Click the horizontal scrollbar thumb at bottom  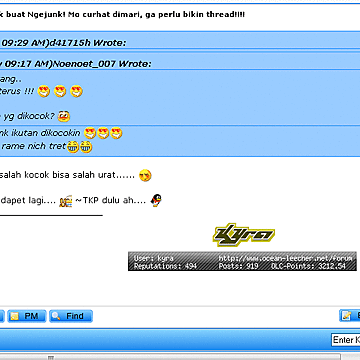pyautogui.click(x=51, y=357)
